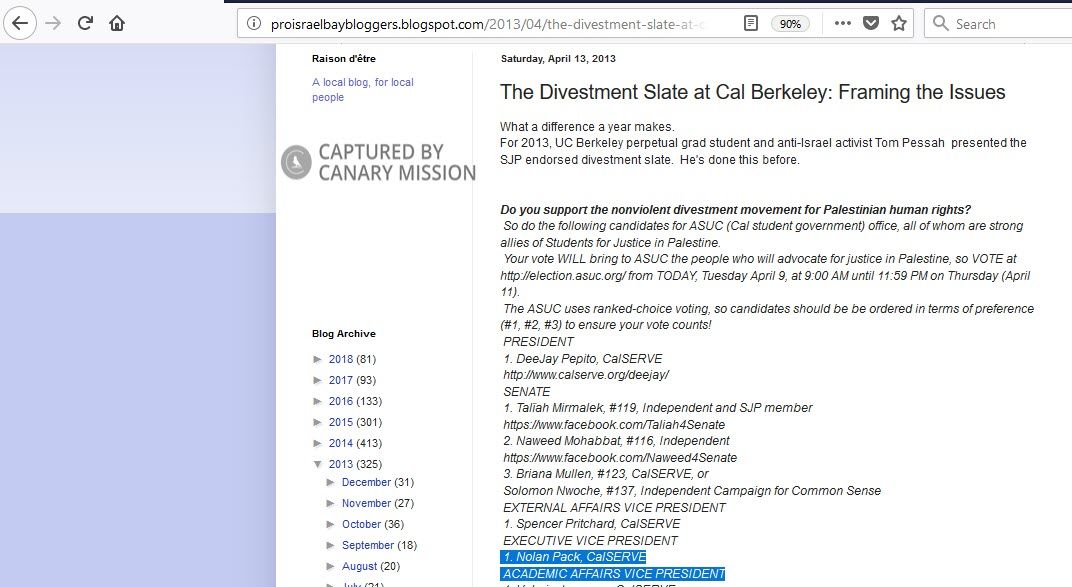Reset the 90% zoom level indicator
1072x587 pixels.
click(790, 24)
